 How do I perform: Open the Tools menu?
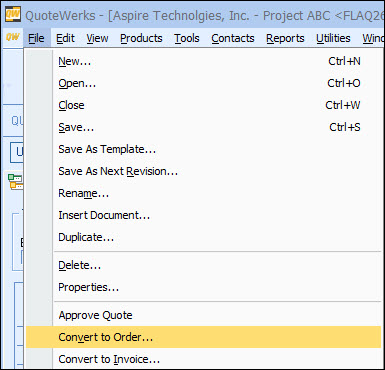[187, 38]
